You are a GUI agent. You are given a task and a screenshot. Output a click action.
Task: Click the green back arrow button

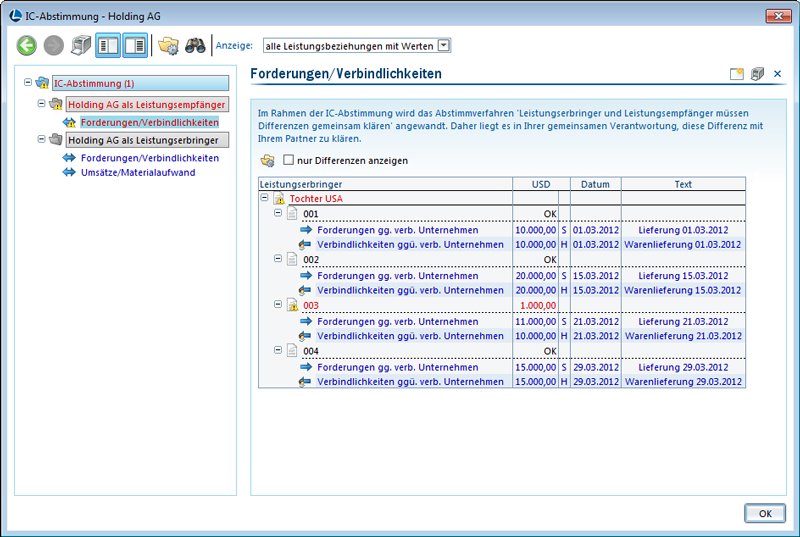[x=27, y=46]
